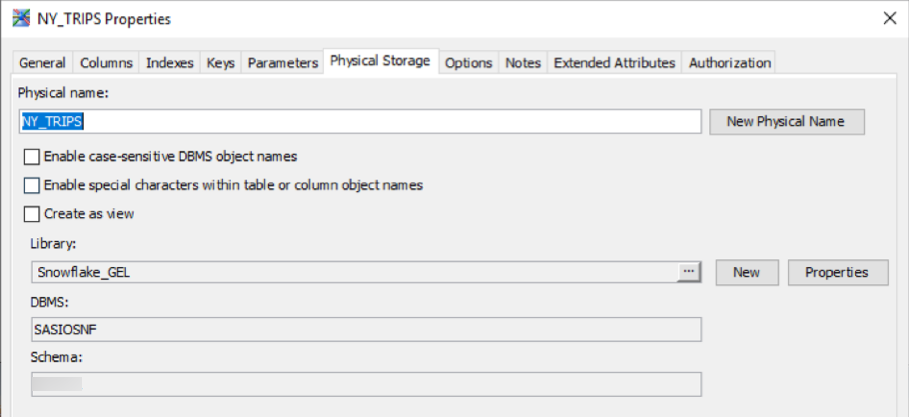The image size is (909, 417).
Task: Switch to the General tab
Action: tap(42, 63)
